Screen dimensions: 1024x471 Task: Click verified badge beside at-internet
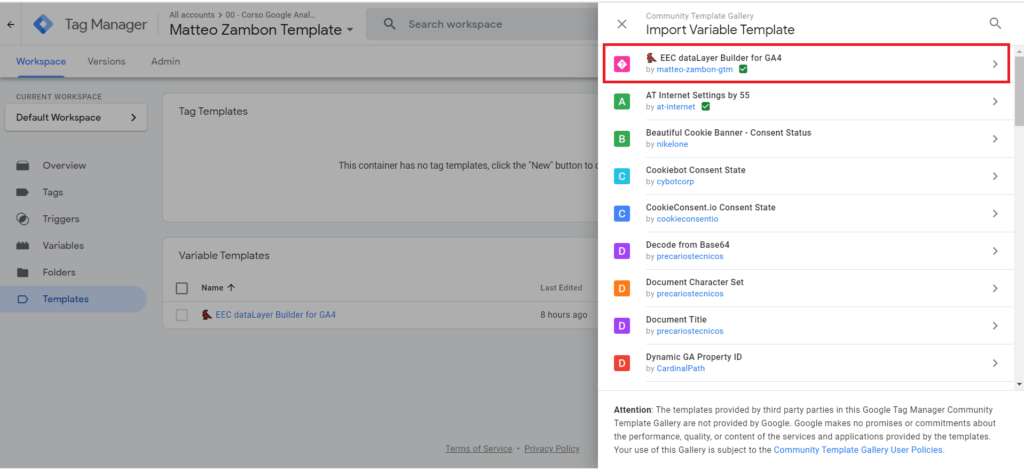705,106
